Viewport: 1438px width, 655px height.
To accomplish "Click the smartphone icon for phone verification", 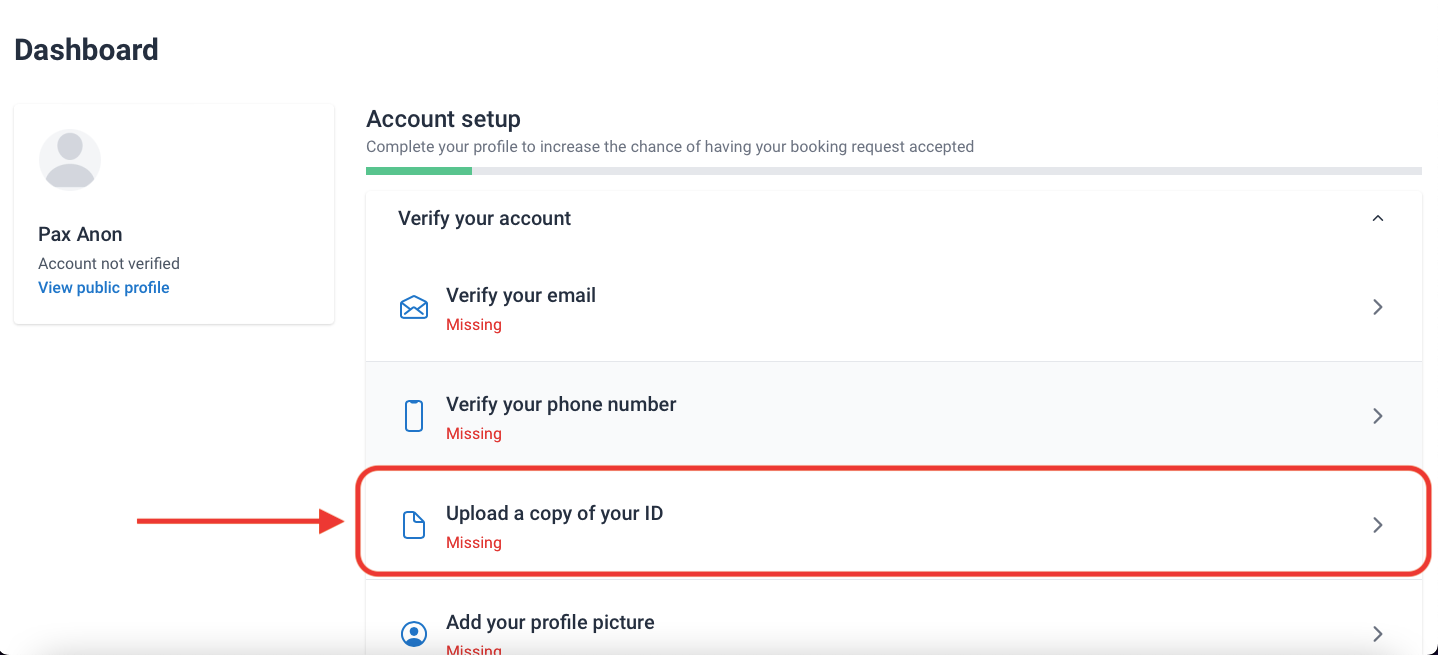I will pos(414,416).
